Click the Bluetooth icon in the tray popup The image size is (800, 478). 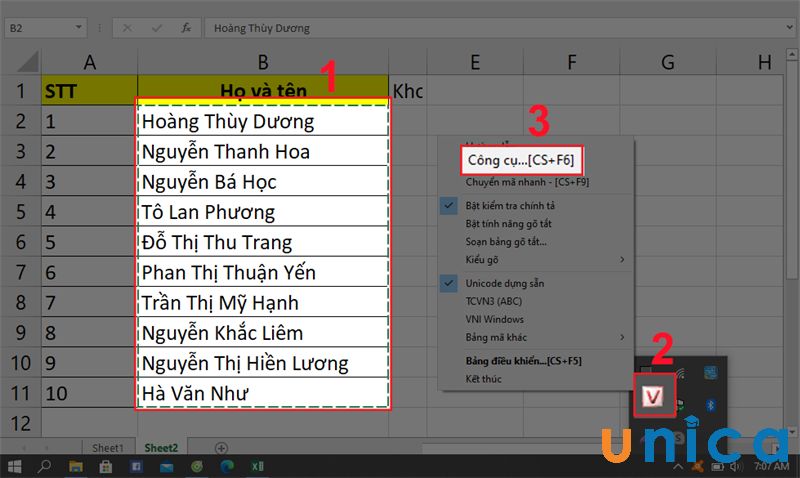pyautogui.click(x=710, y=406)
